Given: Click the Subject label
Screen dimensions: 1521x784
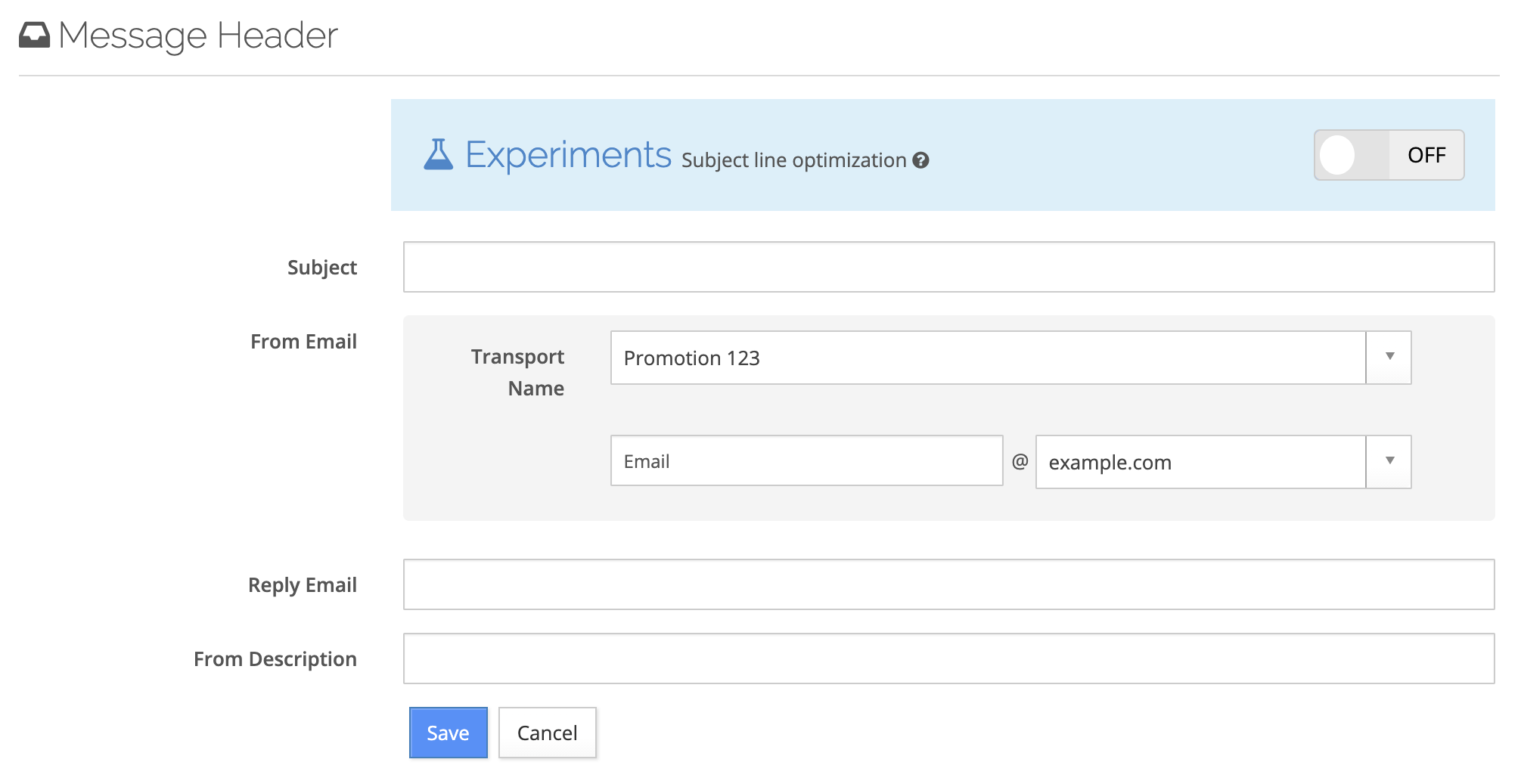Looking at the screenshot, I should [321, 268].
